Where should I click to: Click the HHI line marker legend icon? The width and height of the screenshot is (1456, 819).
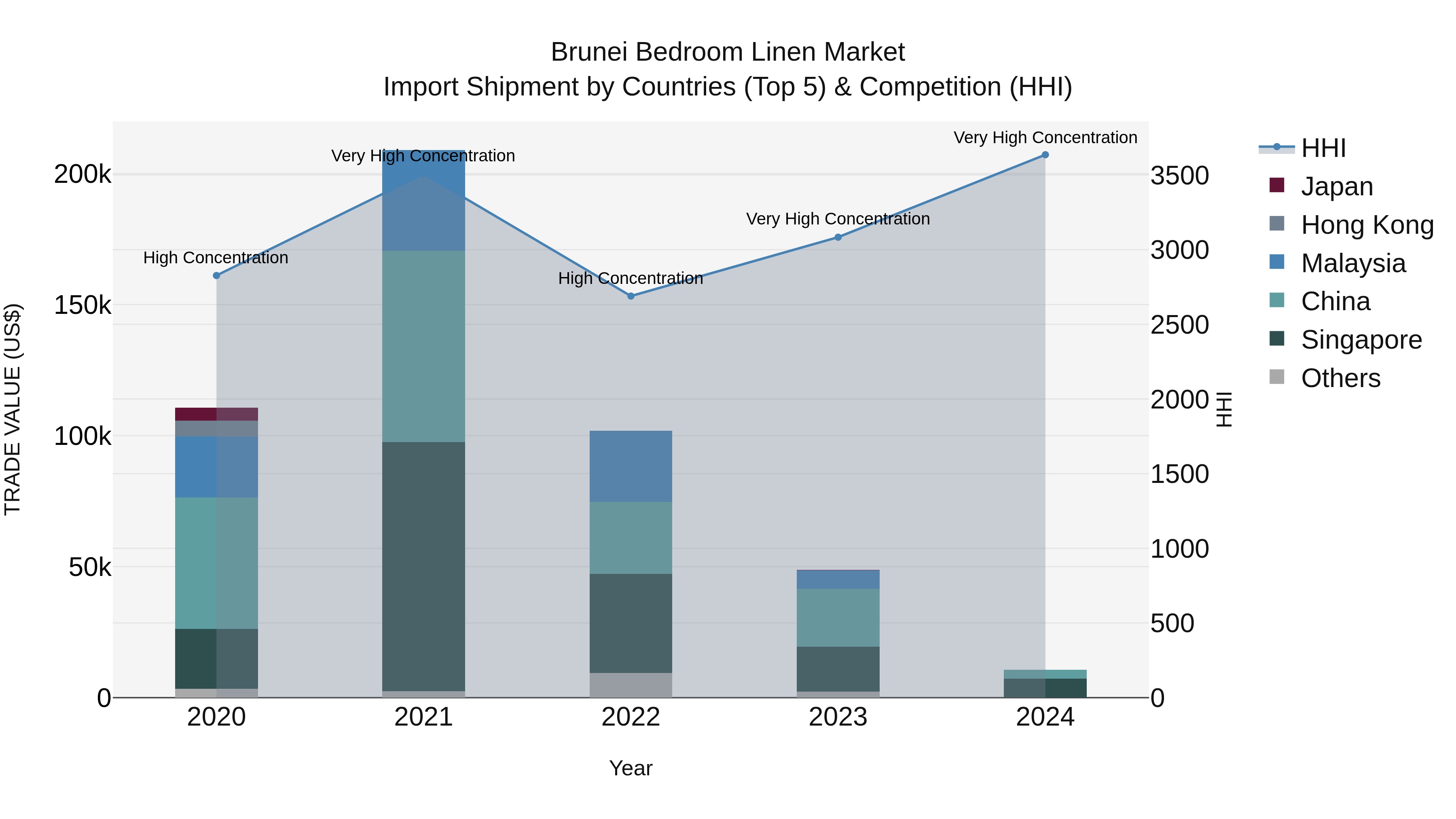(x=1277, y=148)
